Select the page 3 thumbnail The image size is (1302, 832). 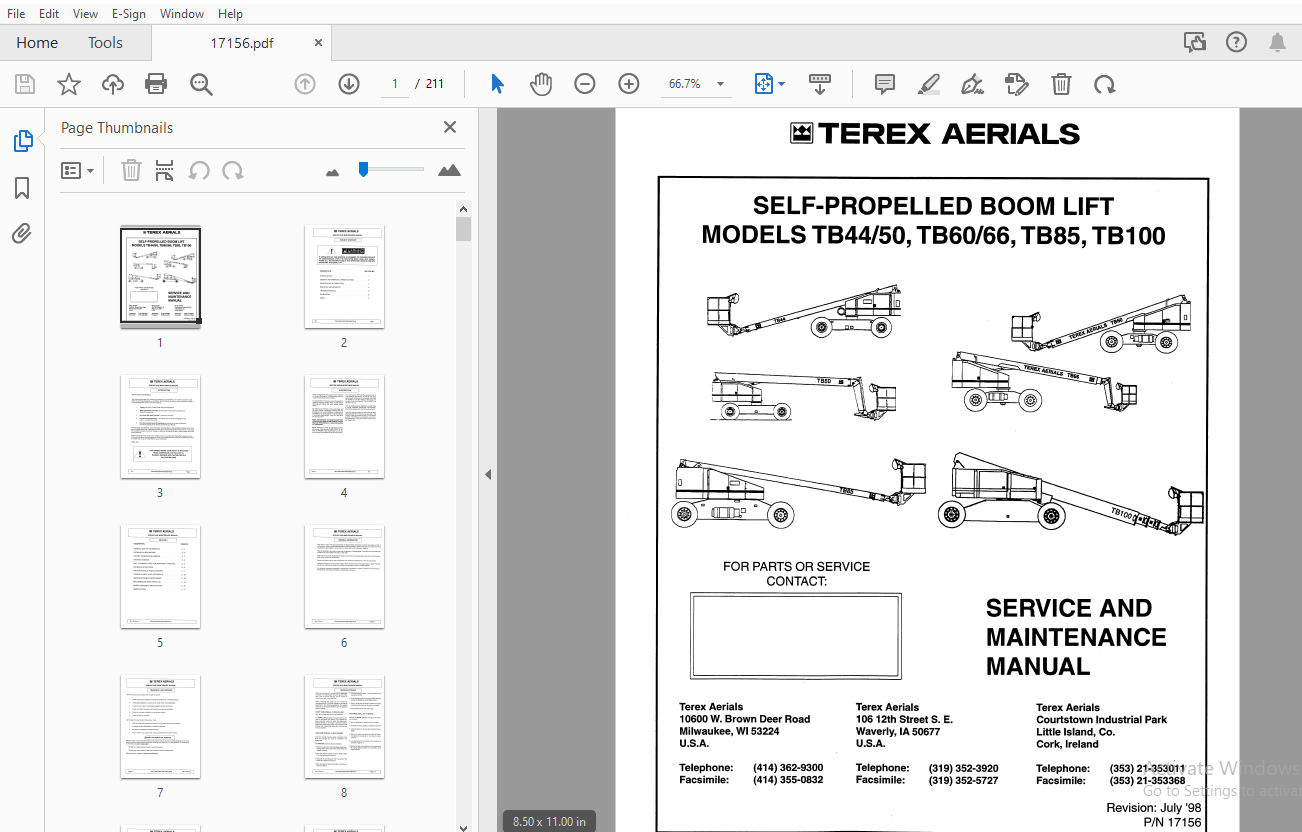coord(160,426)
